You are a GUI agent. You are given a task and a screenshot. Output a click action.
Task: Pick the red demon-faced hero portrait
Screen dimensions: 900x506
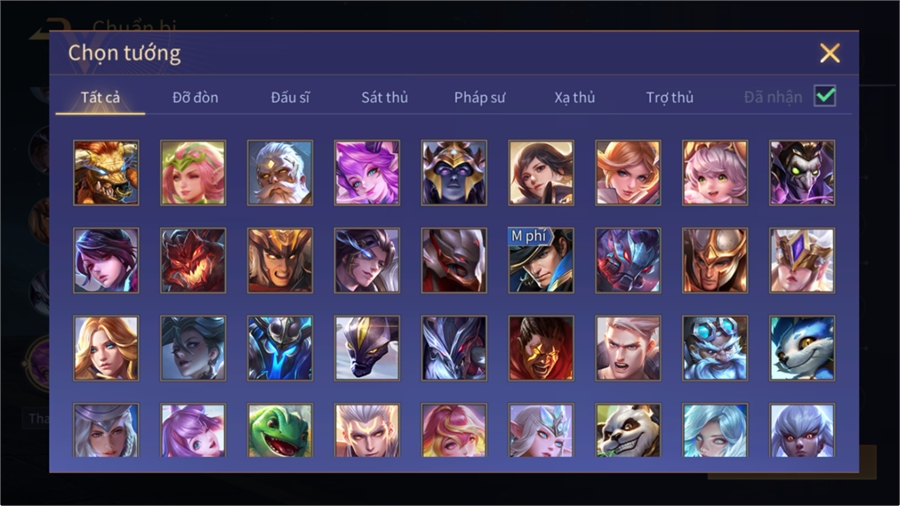(193, 260)
